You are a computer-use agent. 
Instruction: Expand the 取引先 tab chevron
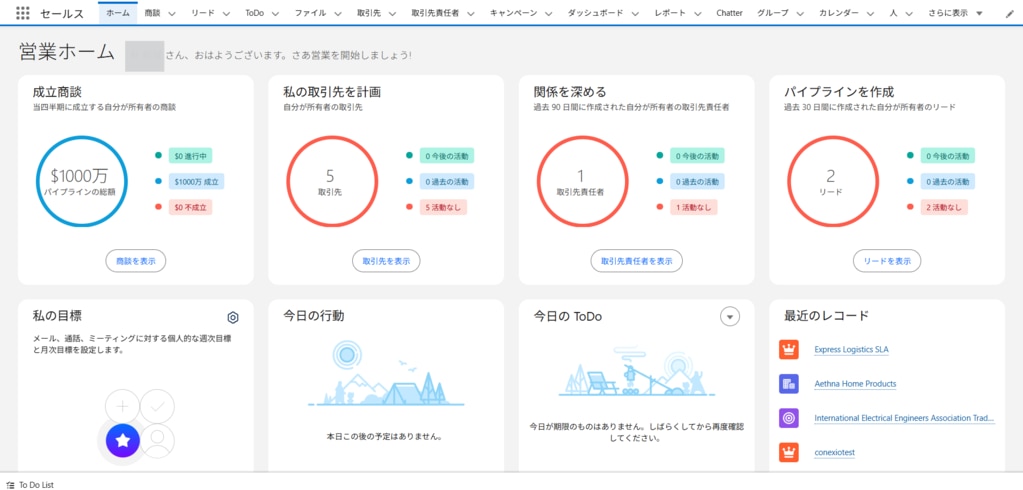pos(393,14)
